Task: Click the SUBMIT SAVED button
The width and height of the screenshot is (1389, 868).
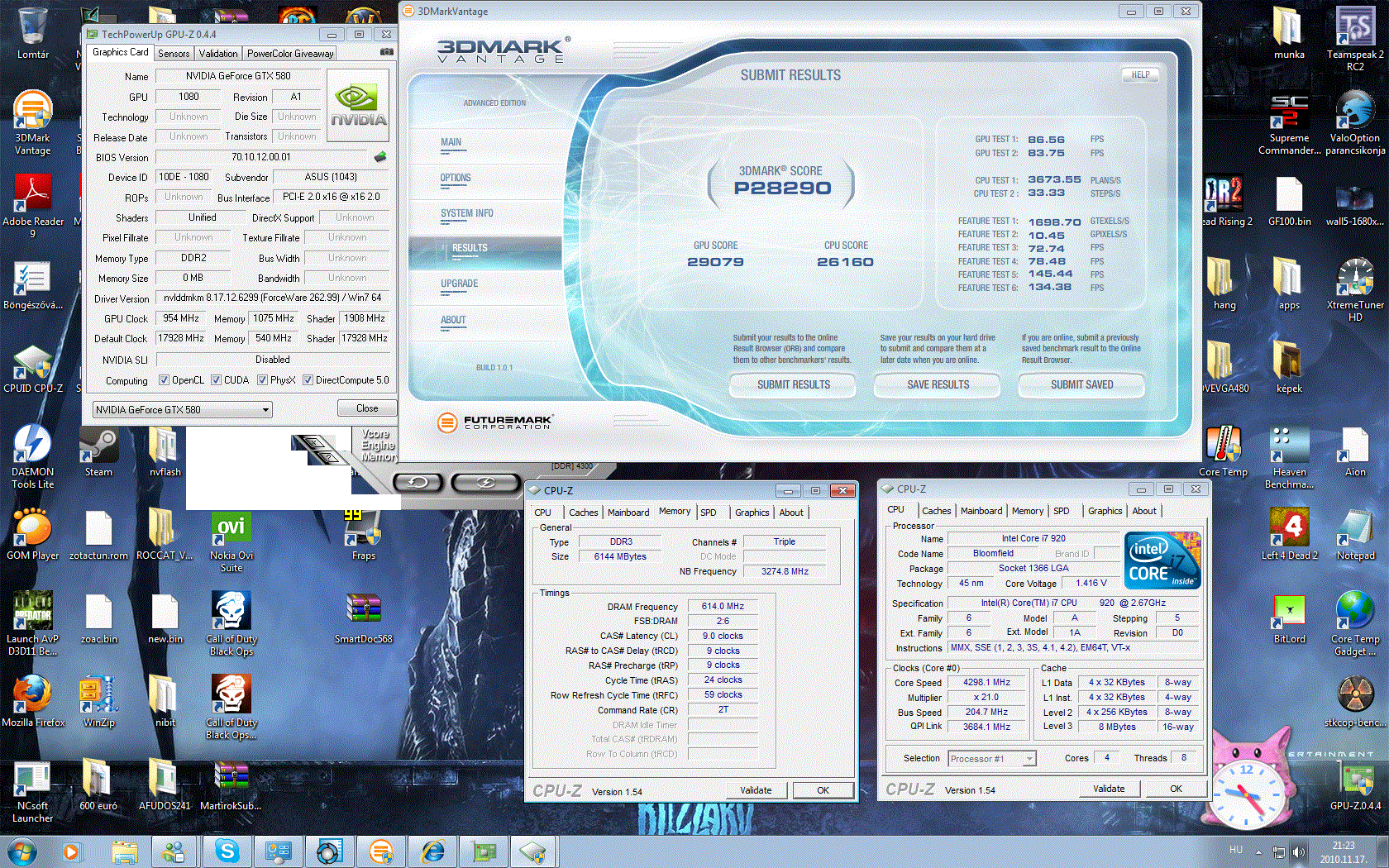Action: (x=1081, y=384)
